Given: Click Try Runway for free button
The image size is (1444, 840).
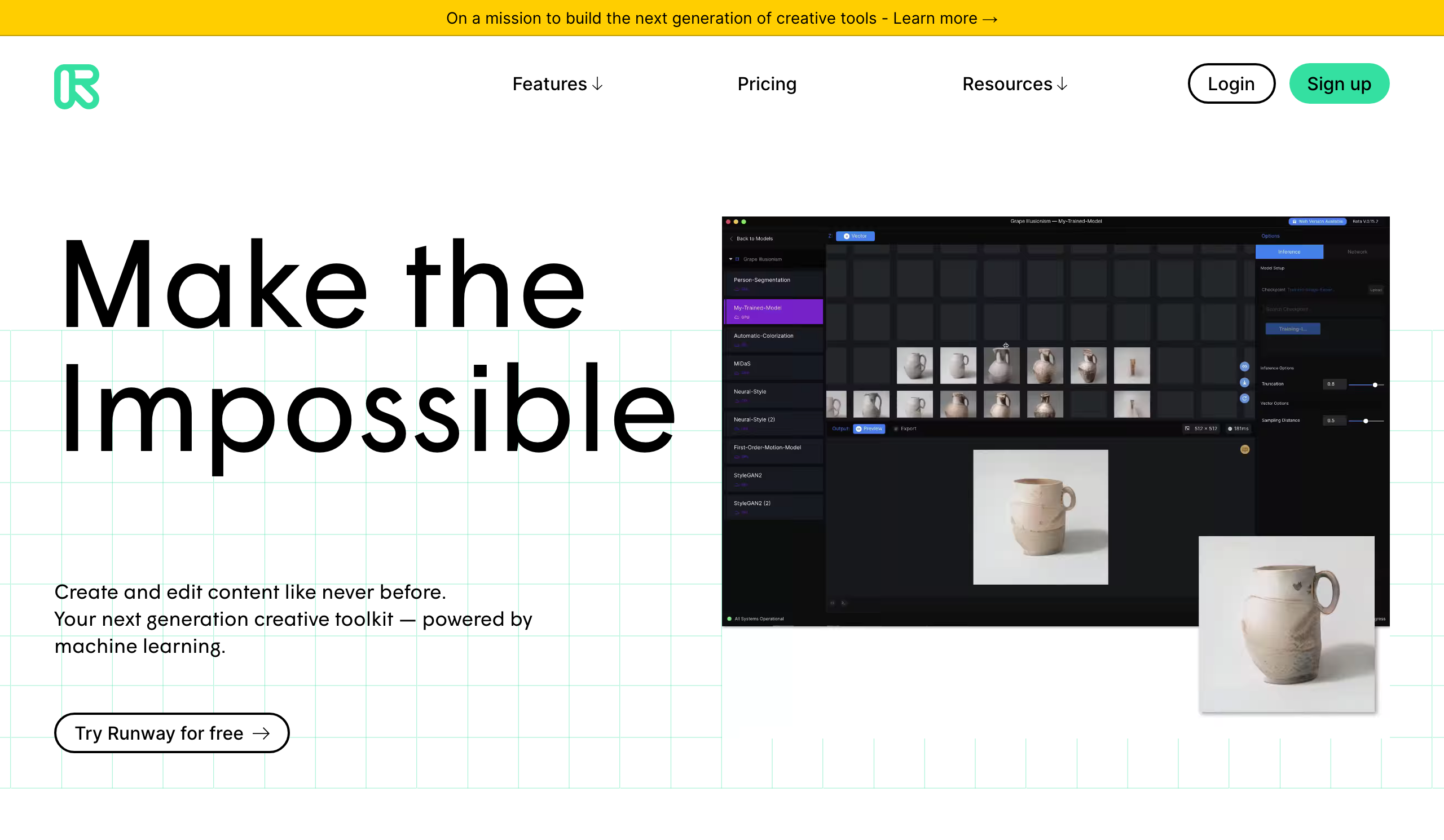Looking at the screenshot, I should [172, 733].
